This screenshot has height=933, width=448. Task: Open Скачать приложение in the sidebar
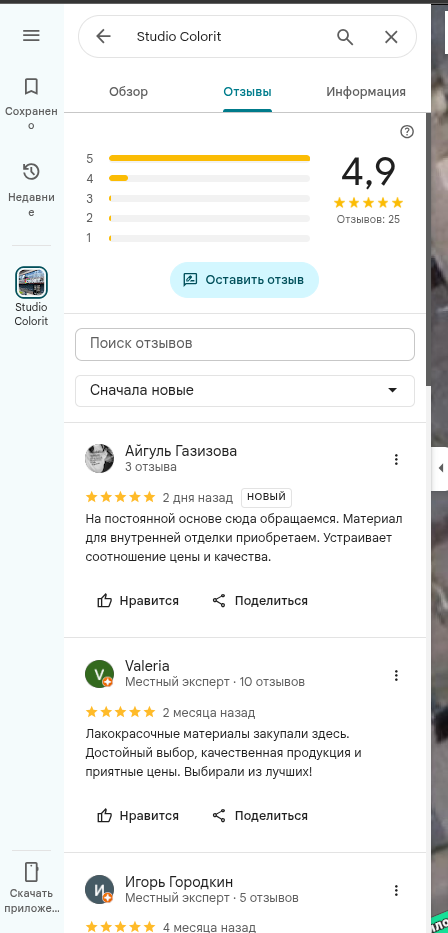[x=31, y=888]
